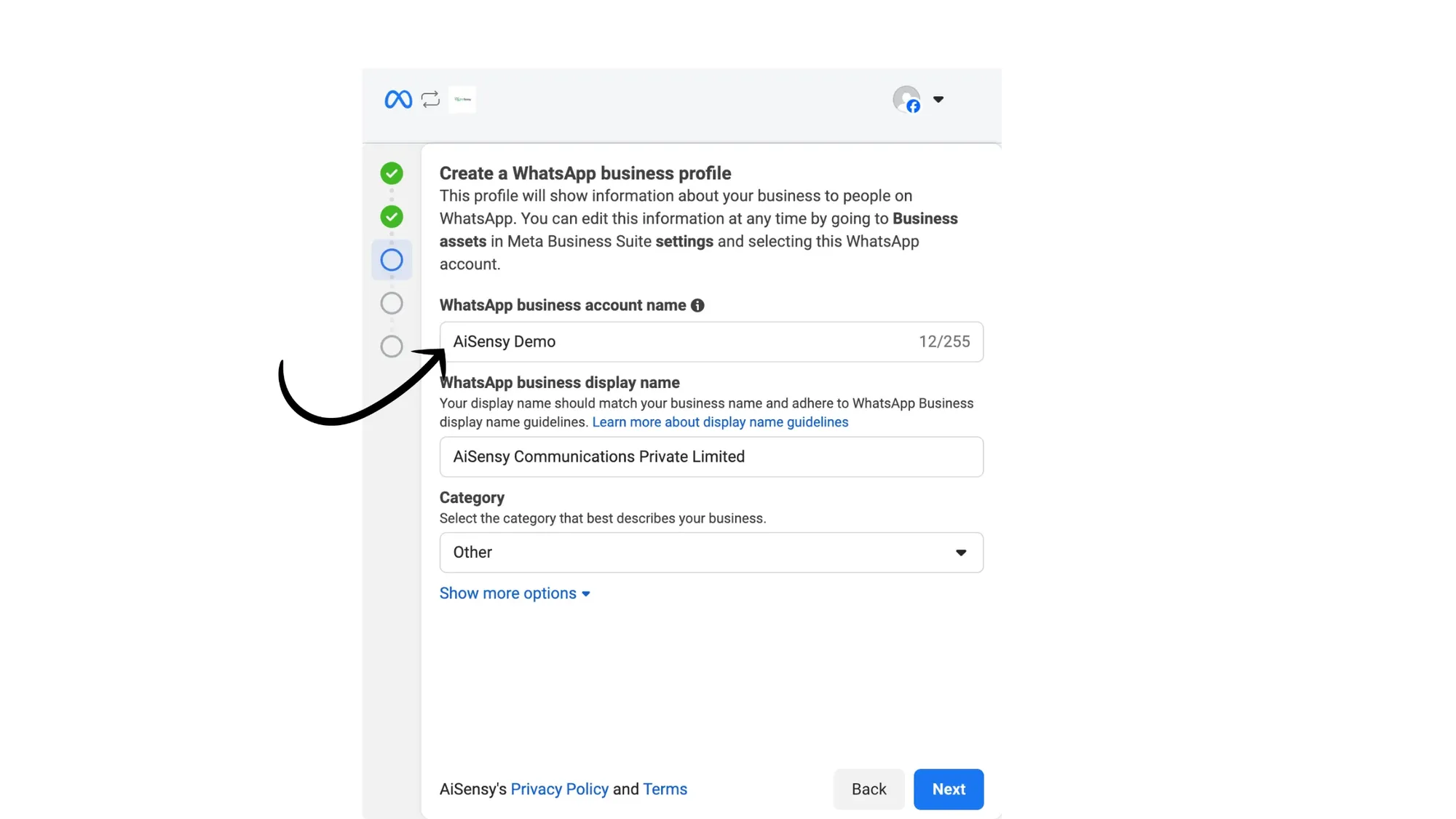Open the Category dropdown showing Other
The height and width of the screenshot is (819, 1456).
(711, 553)
